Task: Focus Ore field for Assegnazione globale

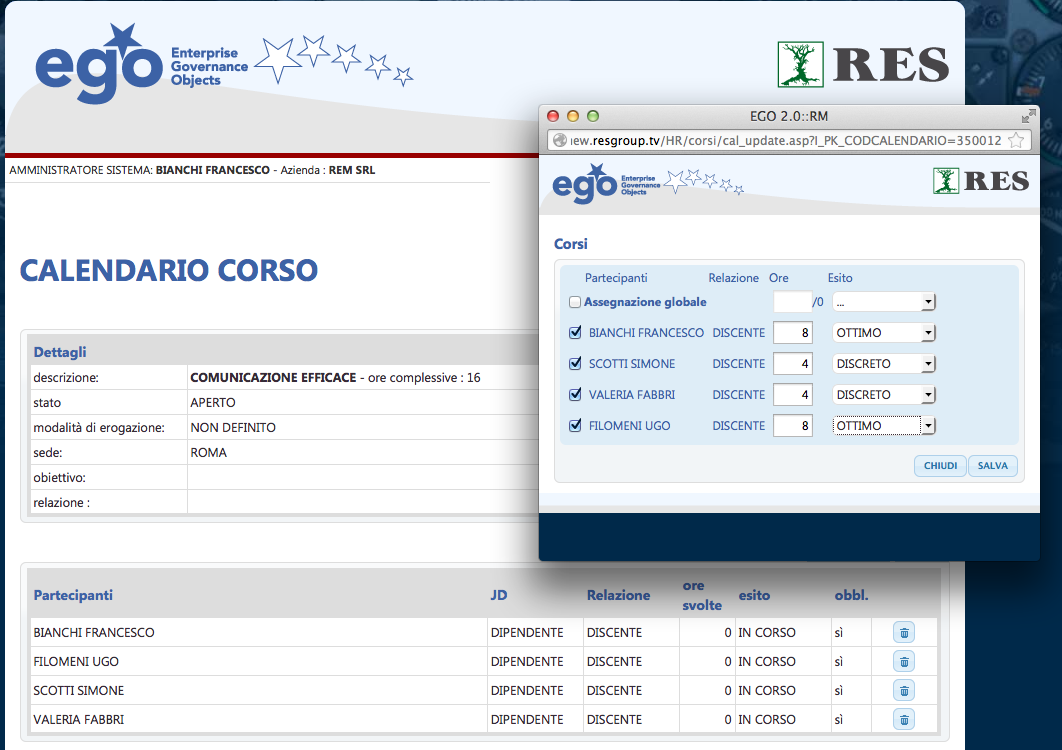Action: 792,302
